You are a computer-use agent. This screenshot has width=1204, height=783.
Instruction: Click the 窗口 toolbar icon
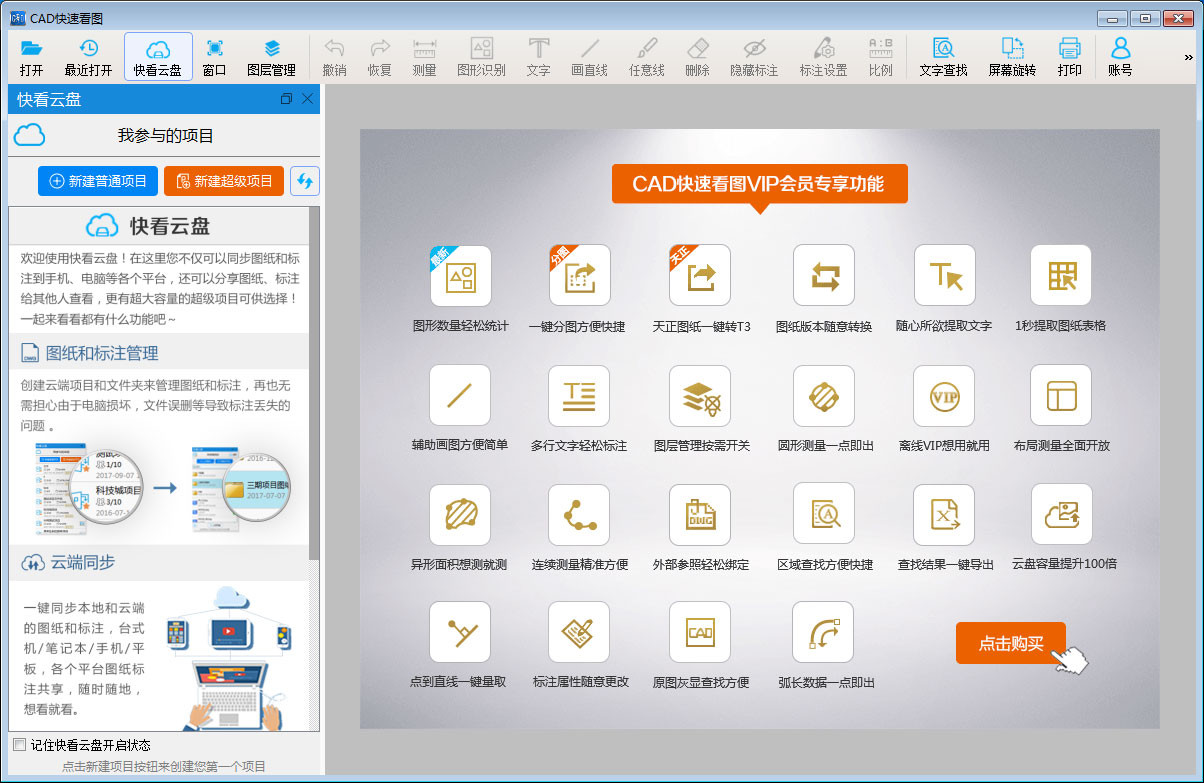tap(214, 57)
